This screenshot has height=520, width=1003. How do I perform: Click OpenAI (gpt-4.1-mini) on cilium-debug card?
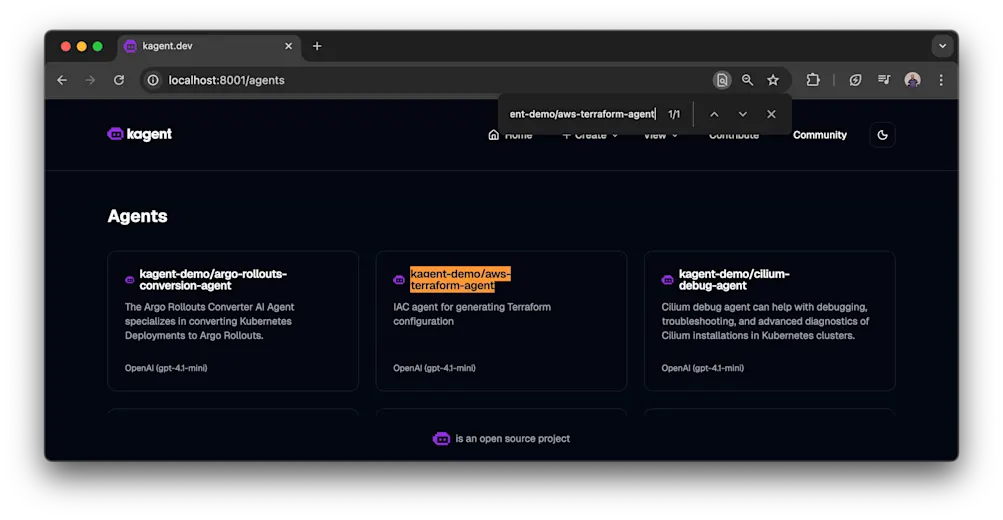coord(702,368)
